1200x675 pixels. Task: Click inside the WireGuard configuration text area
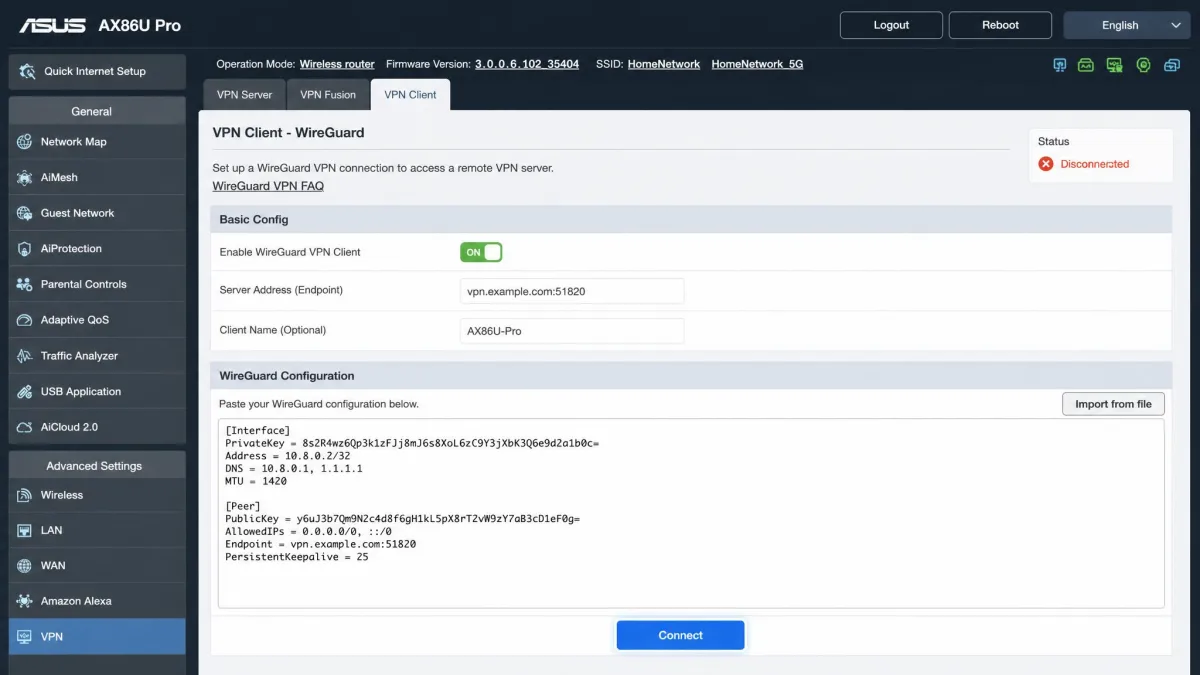click(691, 513)
